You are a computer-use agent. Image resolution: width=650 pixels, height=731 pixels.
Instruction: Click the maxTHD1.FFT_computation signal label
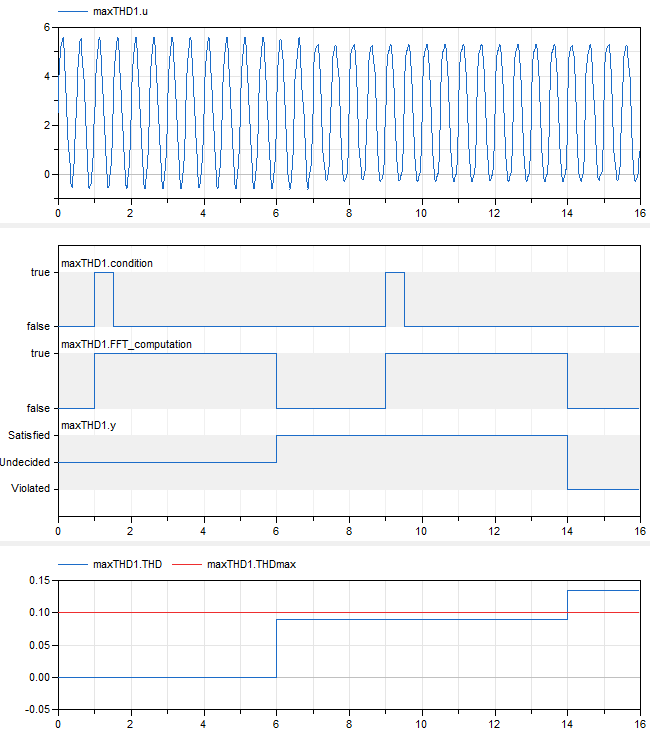click(127, 344)
